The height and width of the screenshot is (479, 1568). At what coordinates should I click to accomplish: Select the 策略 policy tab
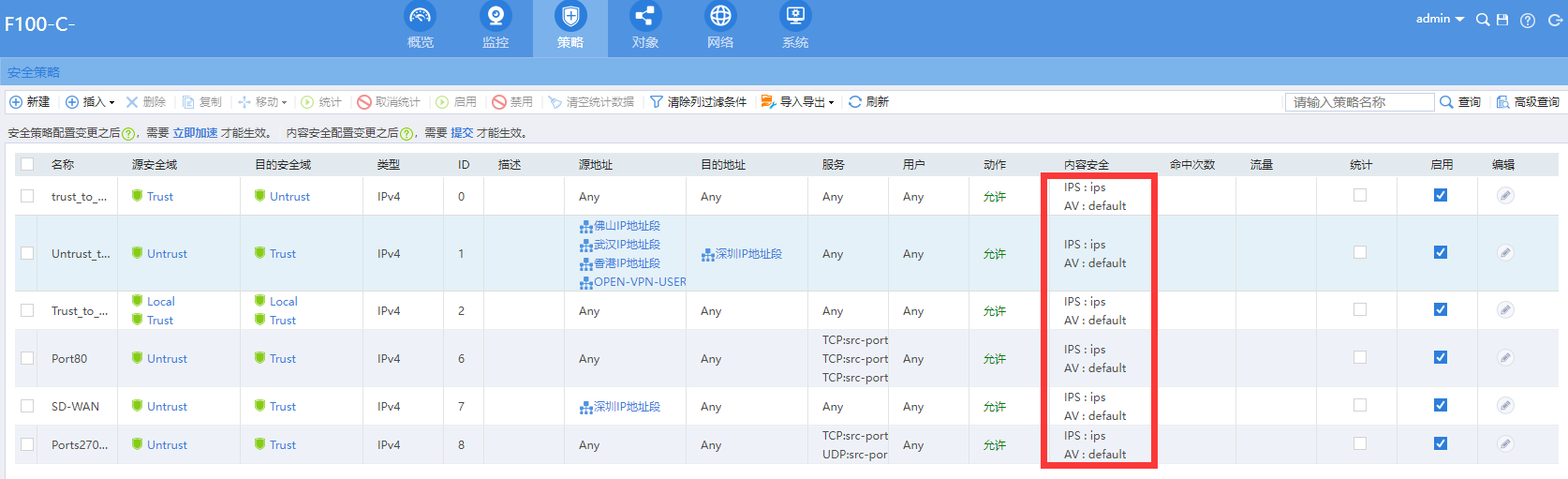[570, 27]
